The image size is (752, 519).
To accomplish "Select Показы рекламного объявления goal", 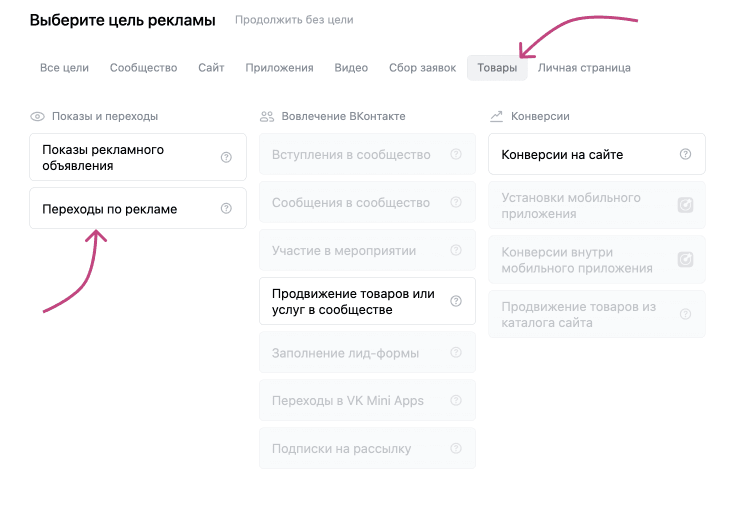I will click(110, 157).
